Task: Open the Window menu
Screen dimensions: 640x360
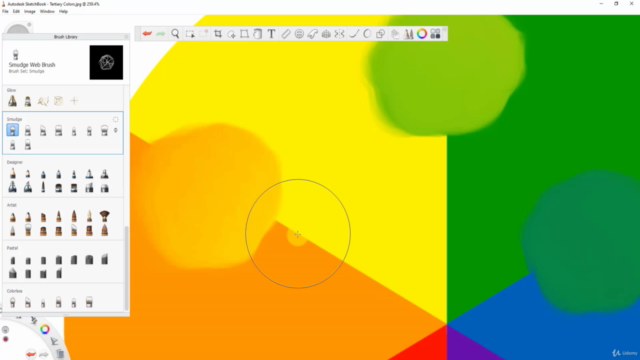Action: pyautogui.click(x=47, y=11)
